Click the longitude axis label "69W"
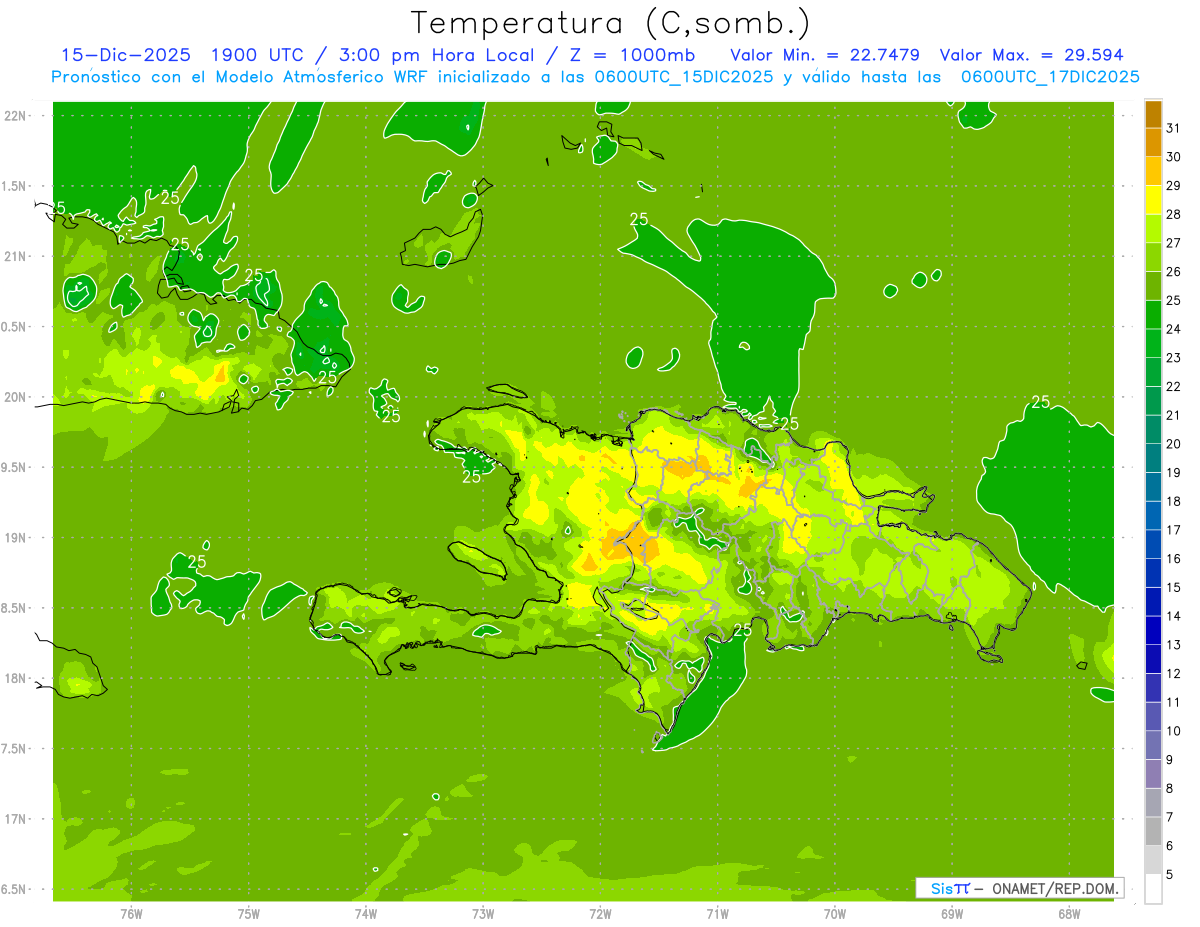Viewport: 1200px width, 927px height. [x=952, y=913]
